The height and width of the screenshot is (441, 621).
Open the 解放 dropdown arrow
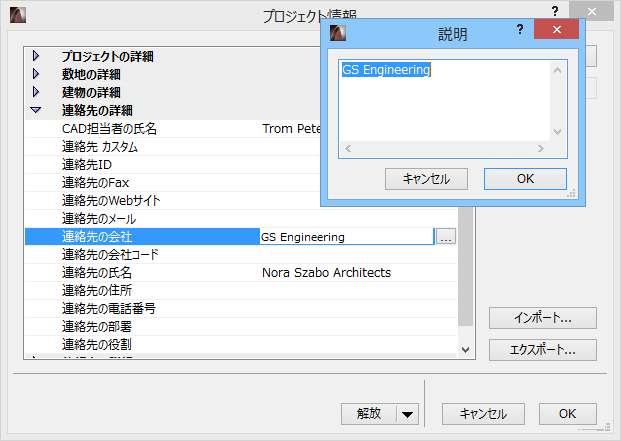click(408, 414)
